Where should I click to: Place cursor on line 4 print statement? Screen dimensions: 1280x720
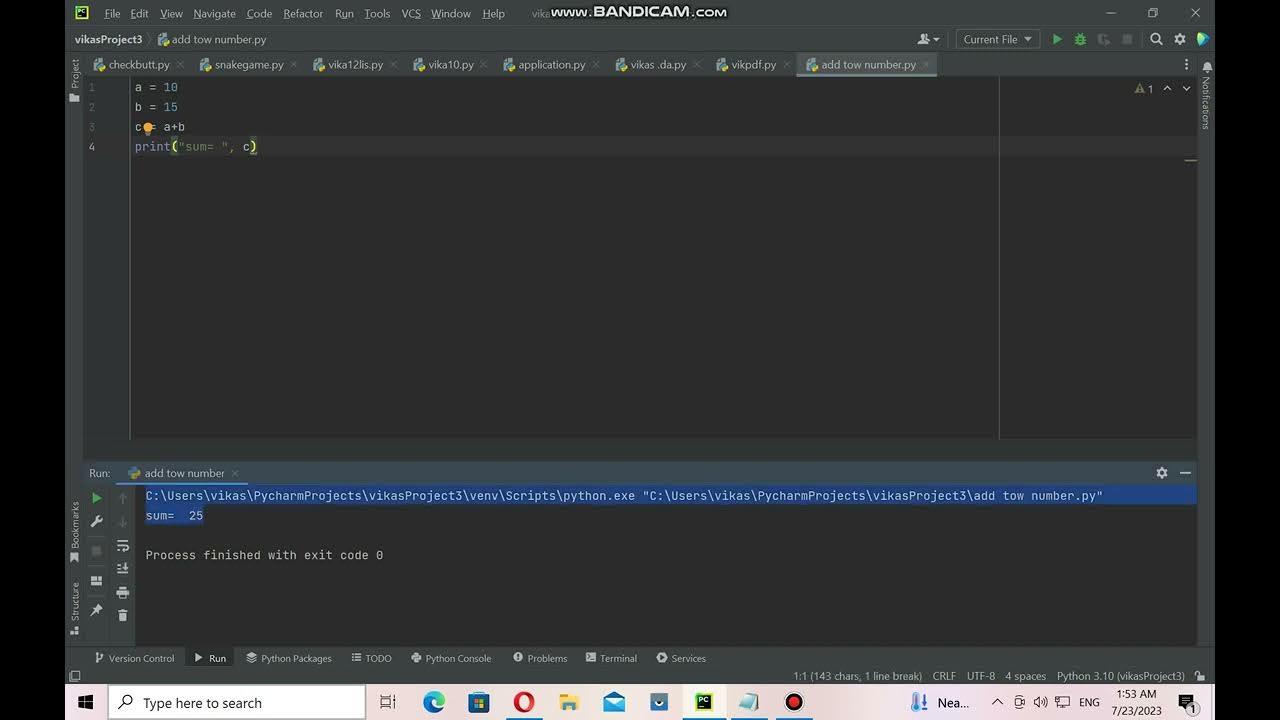(x=196, y=147)
